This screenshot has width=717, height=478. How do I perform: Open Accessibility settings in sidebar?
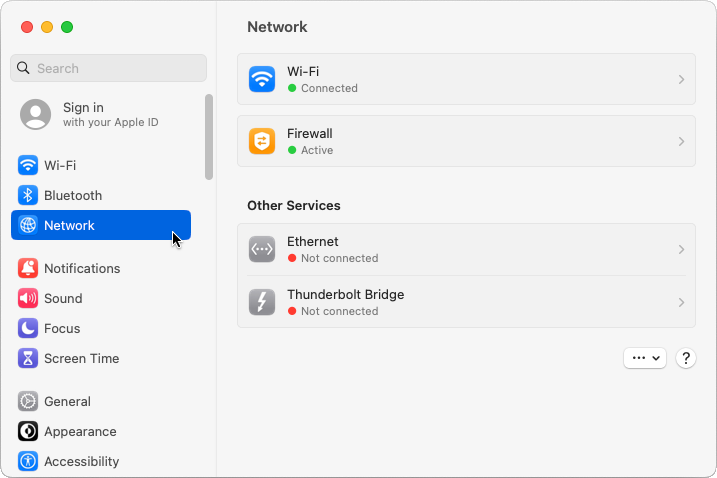click(x=81, y=461)
